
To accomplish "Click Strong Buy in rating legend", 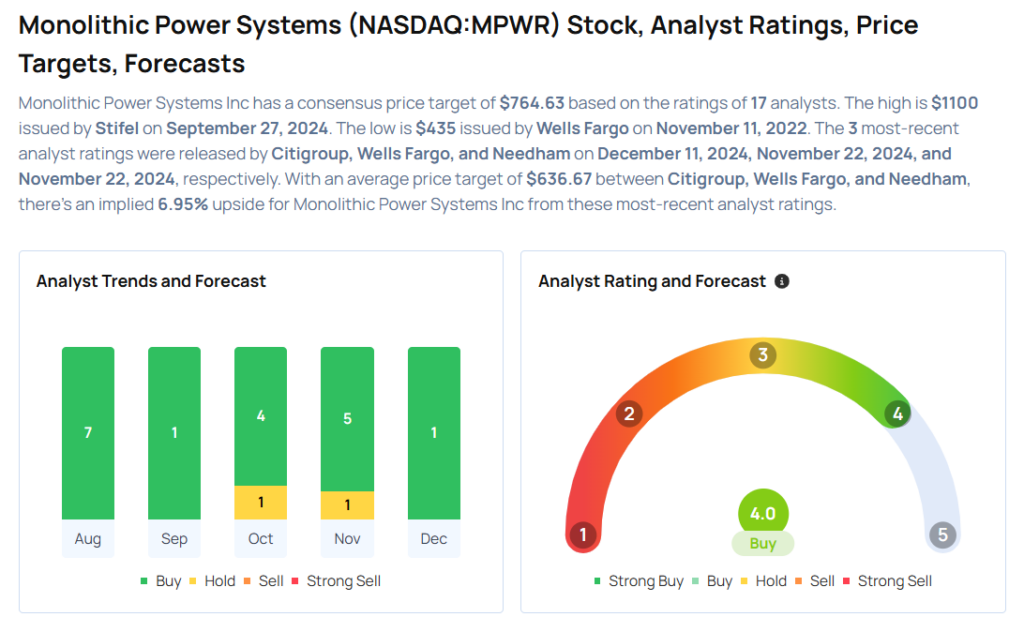I will coord(639,581).
